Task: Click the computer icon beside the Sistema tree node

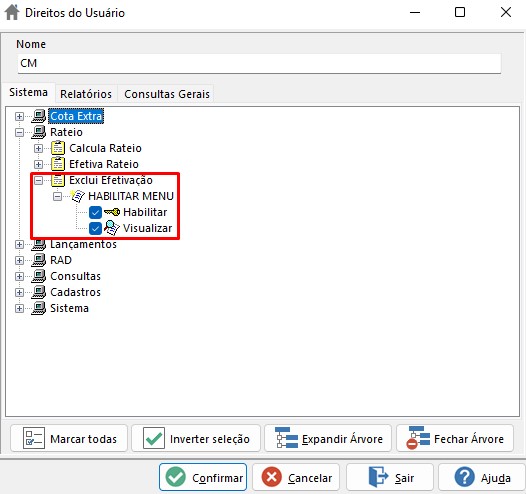Action: coord(39,308)
